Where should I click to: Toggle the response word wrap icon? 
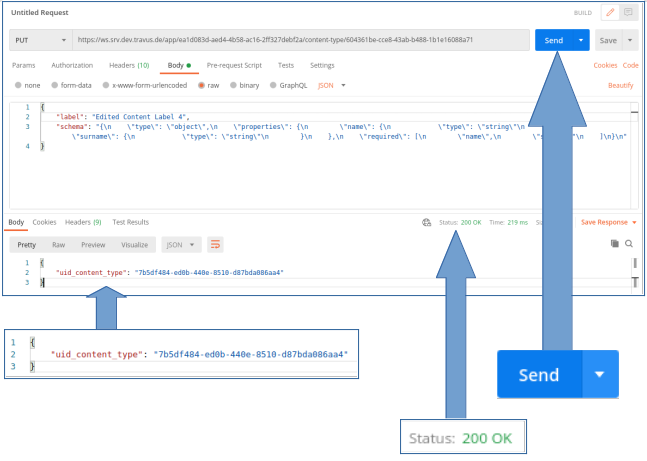click(x=215, y=244)
